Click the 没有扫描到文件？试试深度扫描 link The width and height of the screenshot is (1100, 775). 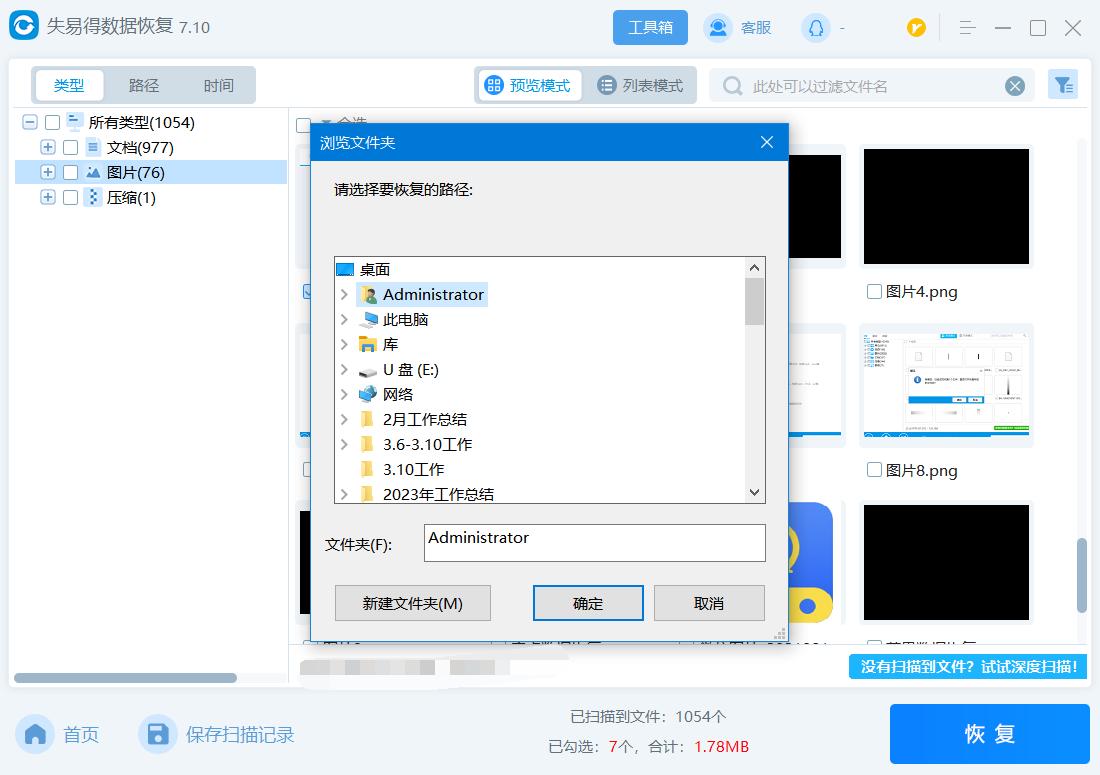[968, 667]
